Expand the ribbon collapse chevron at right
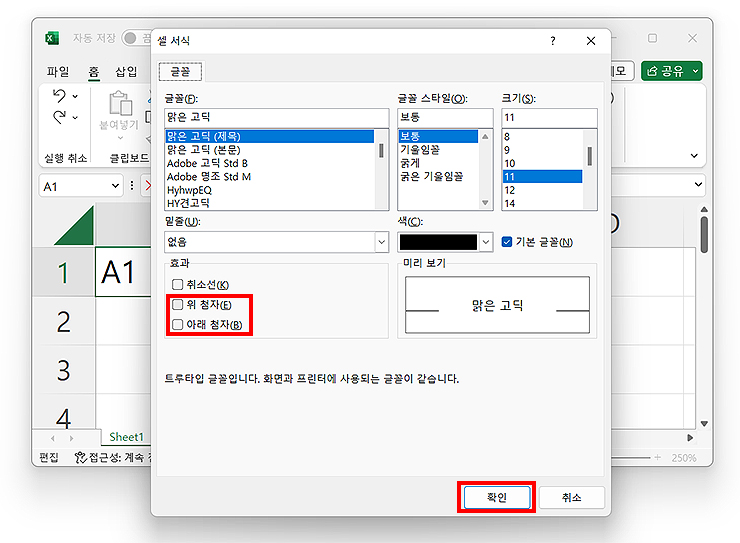This screenshot has height=543, width=740. pos(694,156)
